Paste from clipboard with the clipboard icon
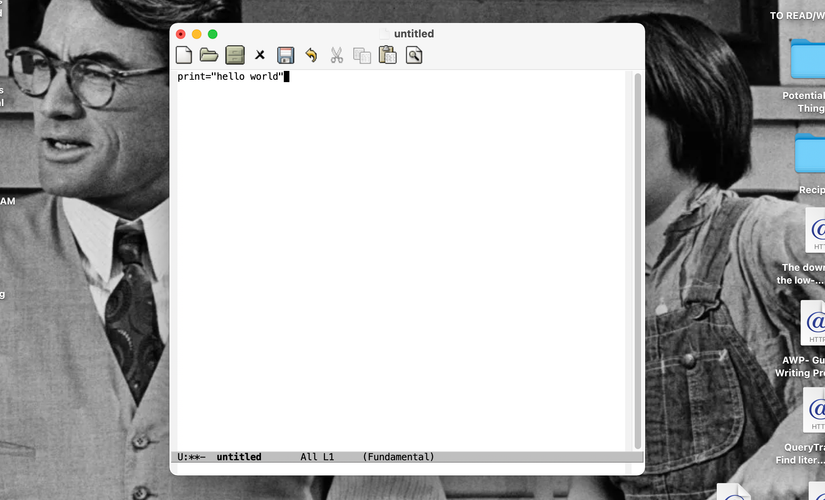 pyautogui.click(x=388, y=55)
